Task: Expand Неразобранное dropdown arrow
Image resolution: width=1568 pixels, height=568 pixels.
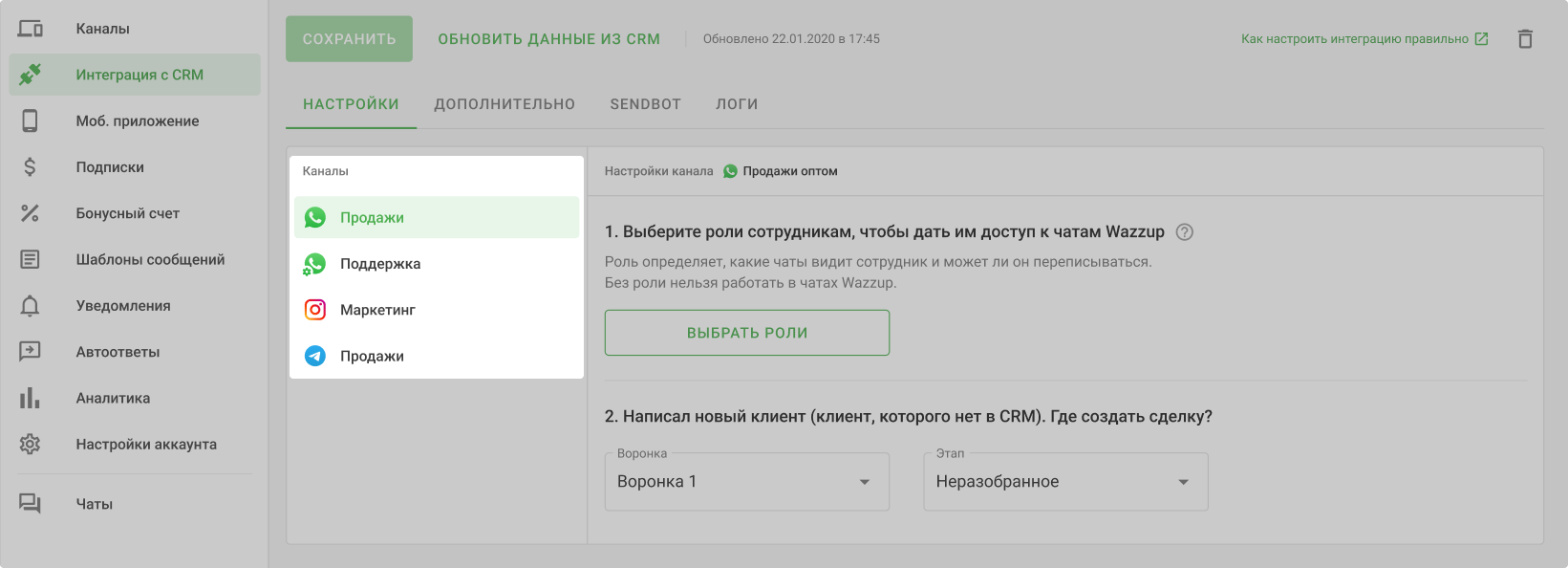Action: 1184,482
